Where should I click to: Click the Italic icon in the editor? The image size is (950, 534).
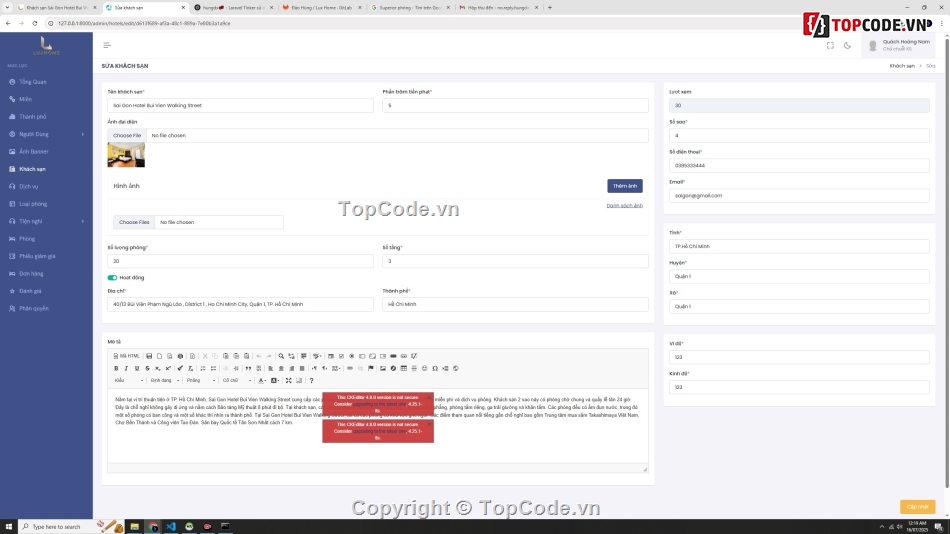pyautogui.click(x=126, y=368)
